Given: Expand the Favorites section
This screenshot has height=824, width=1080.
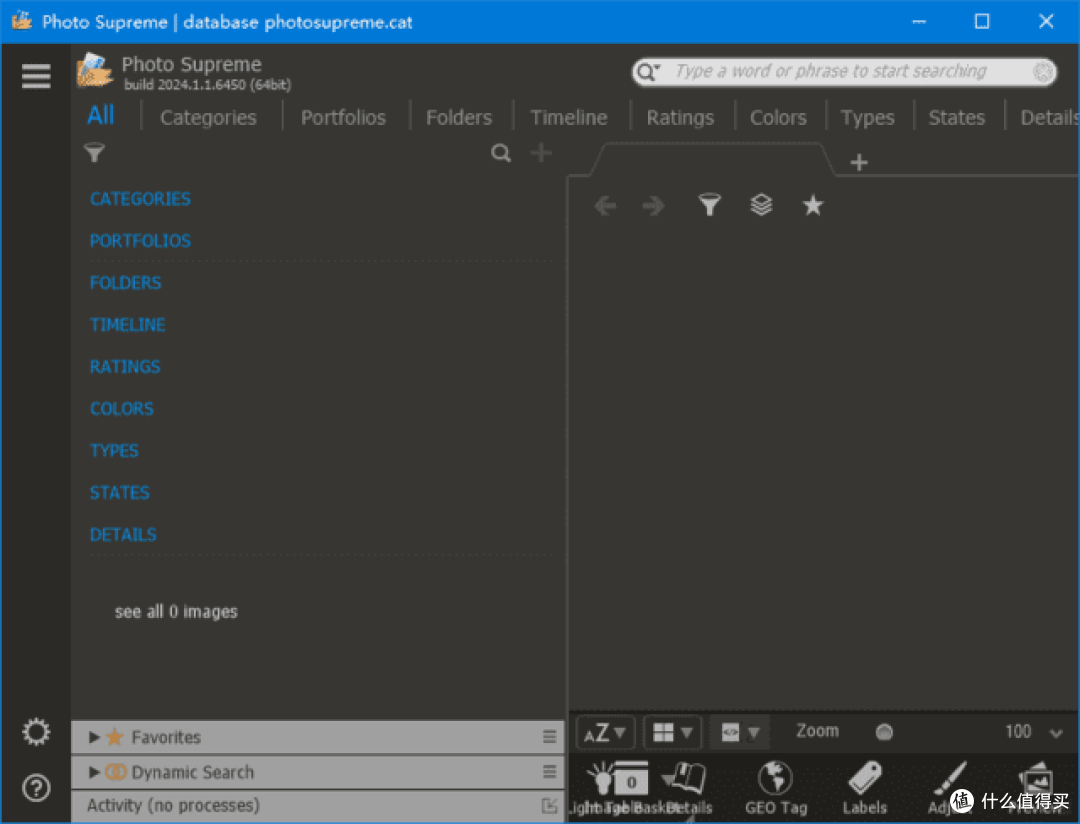Looking at the screenshot, I should point(94,737).
